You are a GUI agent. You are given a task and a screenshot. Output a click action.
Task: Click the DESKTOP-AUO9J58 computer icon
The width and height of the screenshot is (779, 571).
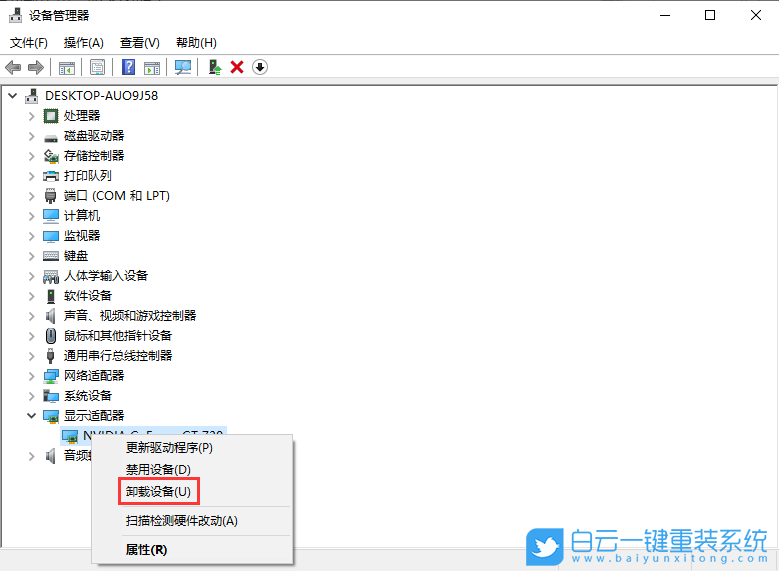[32, 95]
